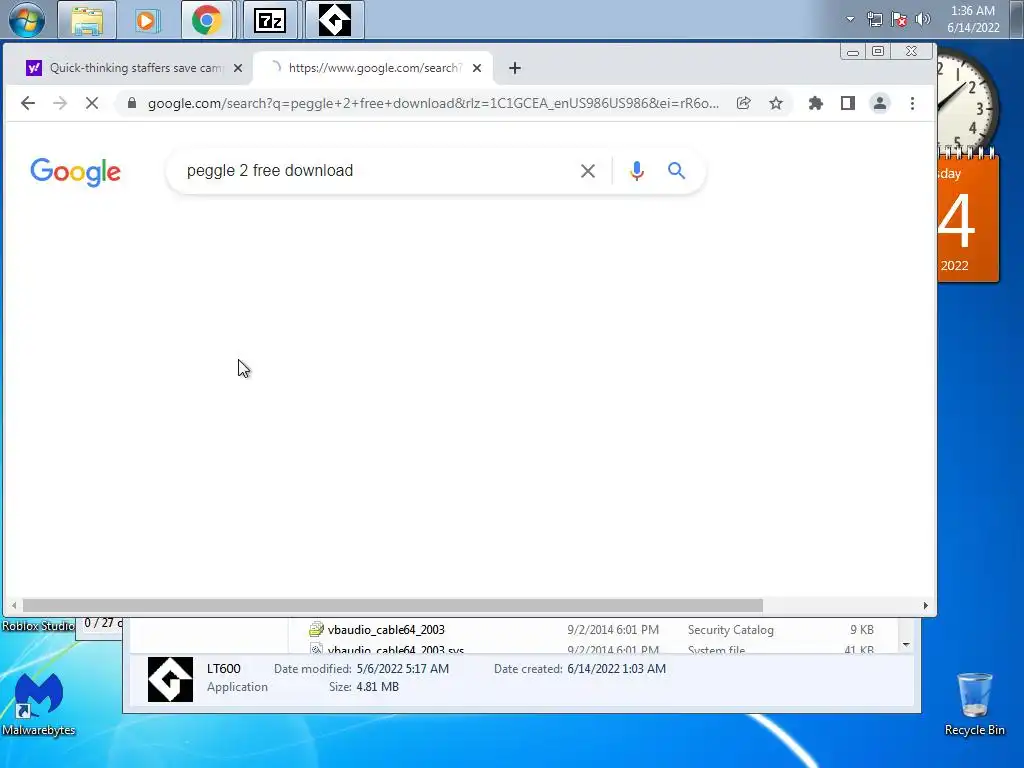Viewport: 1024px width, 768px height.
Task: Toggle the Chrome side panel
Action: click(848, 103)
